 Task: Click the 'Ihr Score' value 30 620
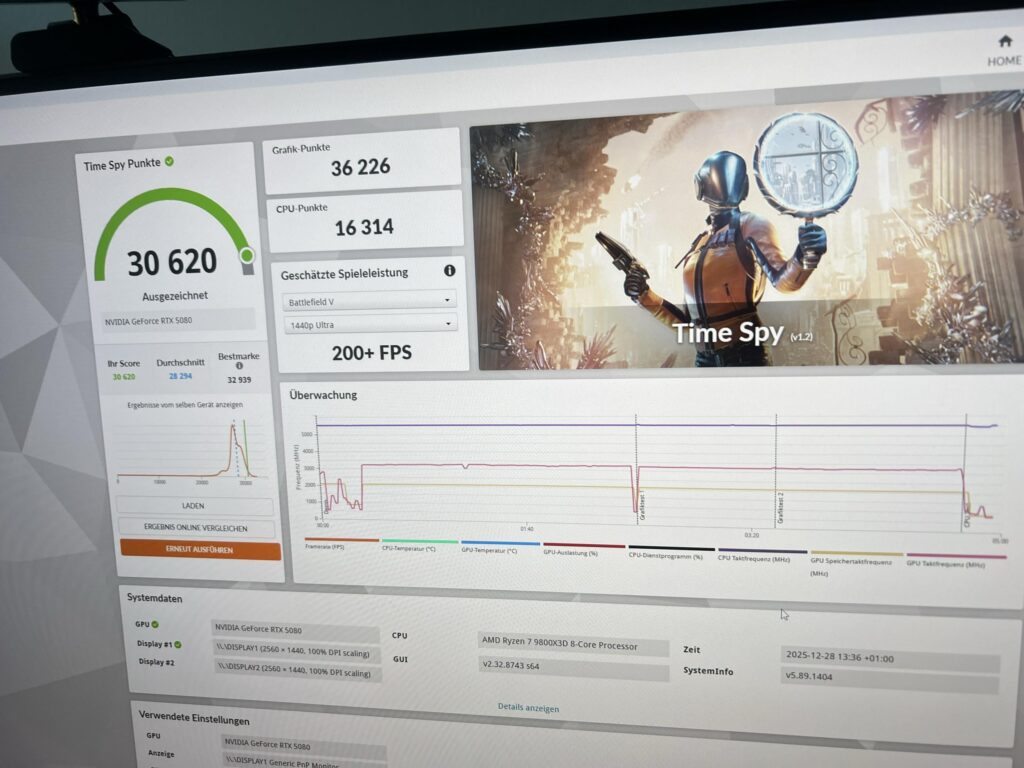point(124,377)
